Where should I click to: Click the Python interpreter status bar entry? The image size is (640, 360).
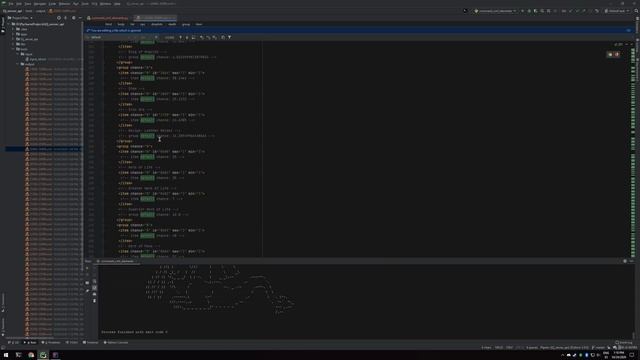click(564, 348)
